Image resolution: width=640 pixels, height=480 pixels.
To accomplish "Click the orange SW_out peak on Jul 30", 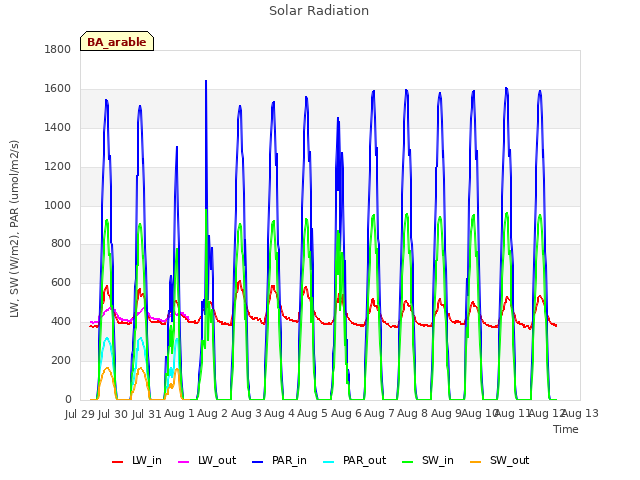I will (107, 369).
